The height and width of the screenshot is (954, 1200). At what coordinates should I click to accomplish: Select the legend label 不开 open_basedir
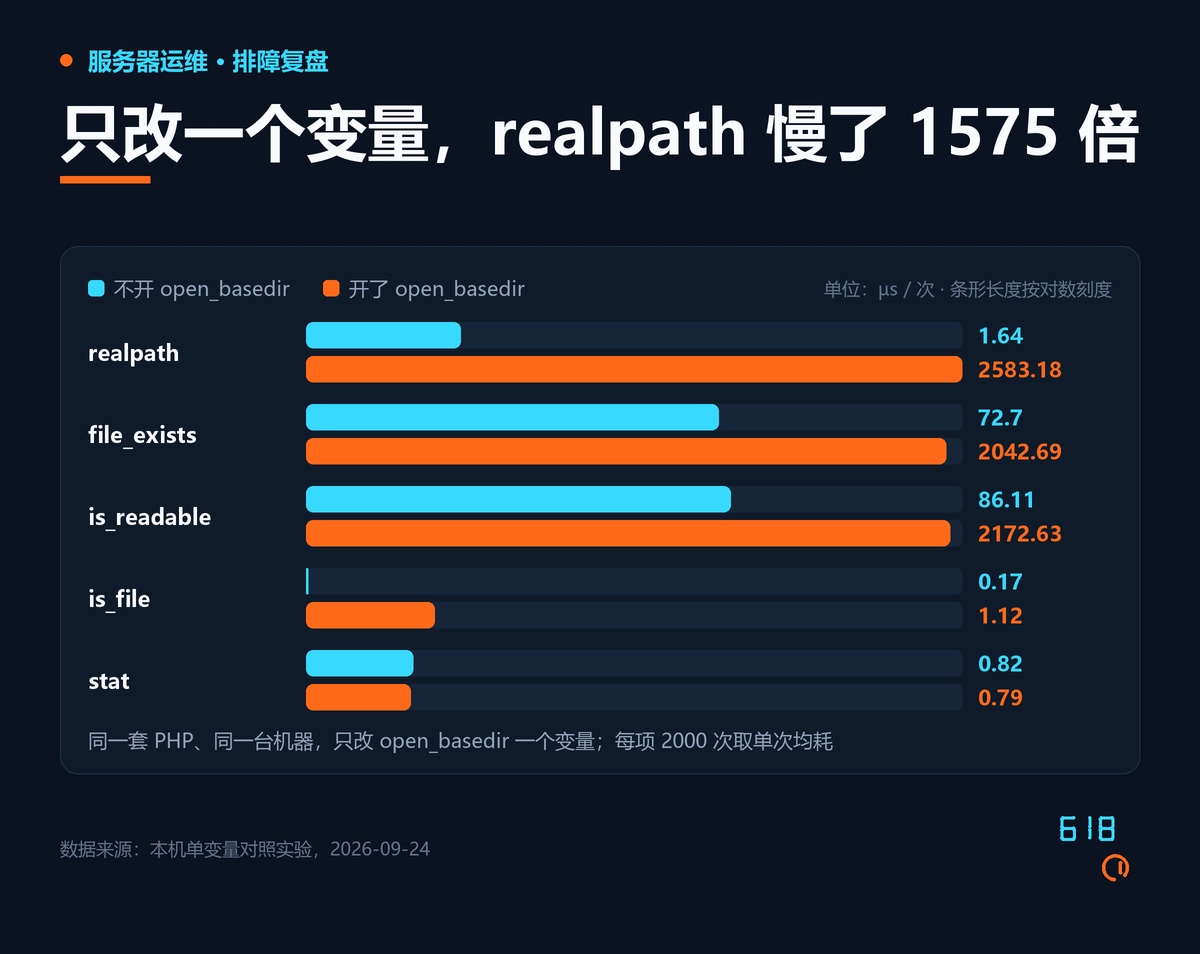tap(202, 289)
